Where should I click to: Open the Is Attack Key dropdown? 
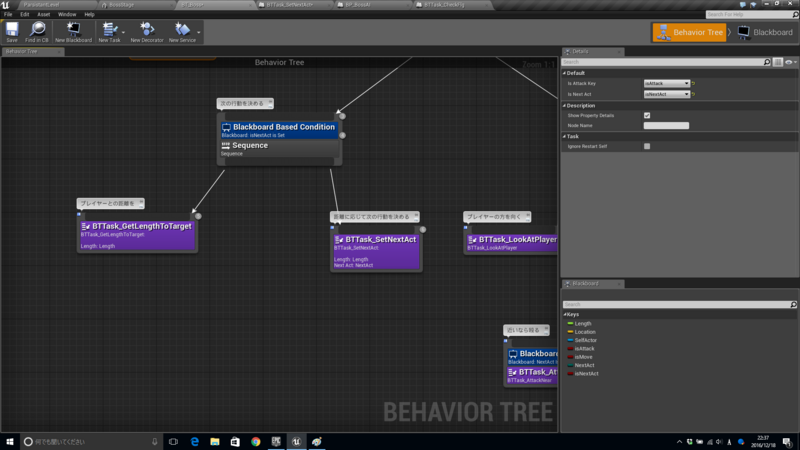pos(666,83)
